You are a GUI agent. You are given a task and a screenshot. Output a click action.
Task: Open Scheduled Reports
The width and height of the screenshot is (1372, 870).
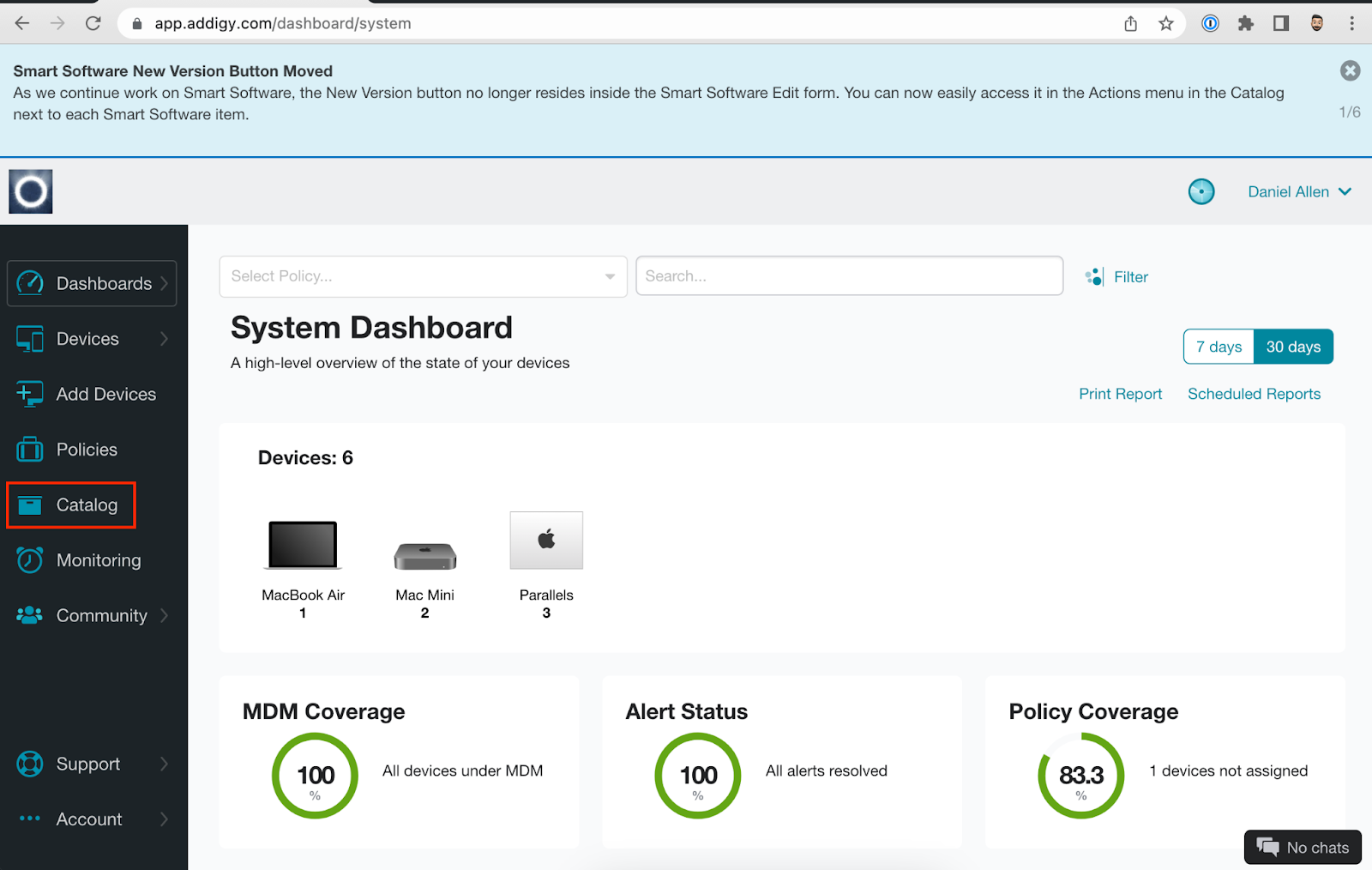coord(1254,394)
